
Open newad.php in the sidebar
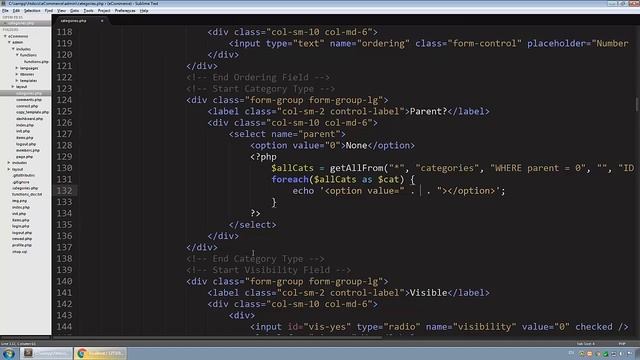[22, 239]
